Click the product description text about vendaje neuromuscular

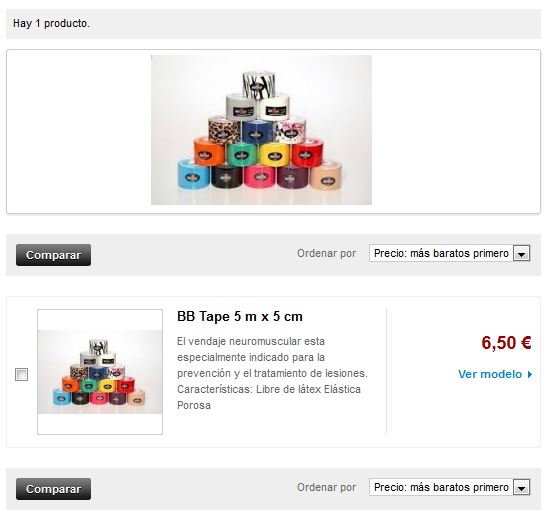(x=272, y=373)
